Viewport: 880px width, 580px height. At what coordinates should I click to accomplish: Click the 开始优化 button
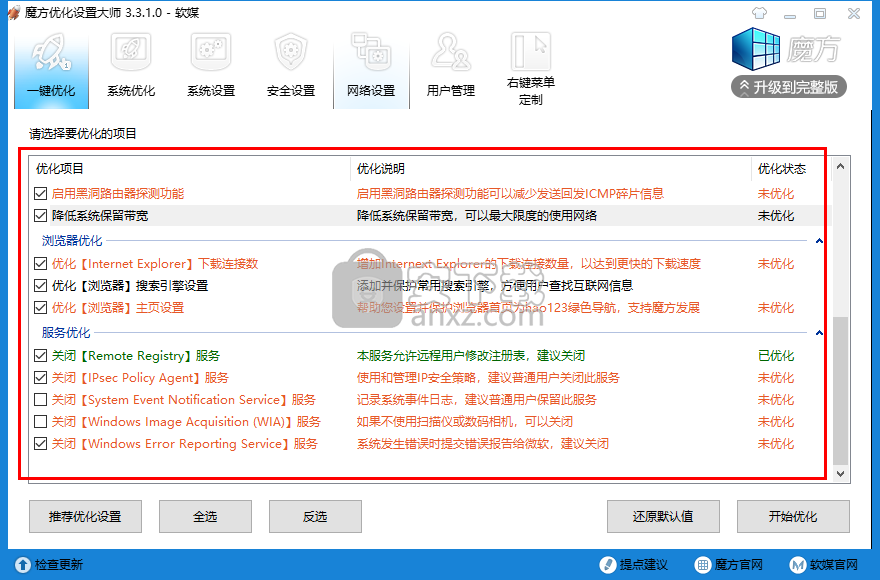[x=793, y=517]
